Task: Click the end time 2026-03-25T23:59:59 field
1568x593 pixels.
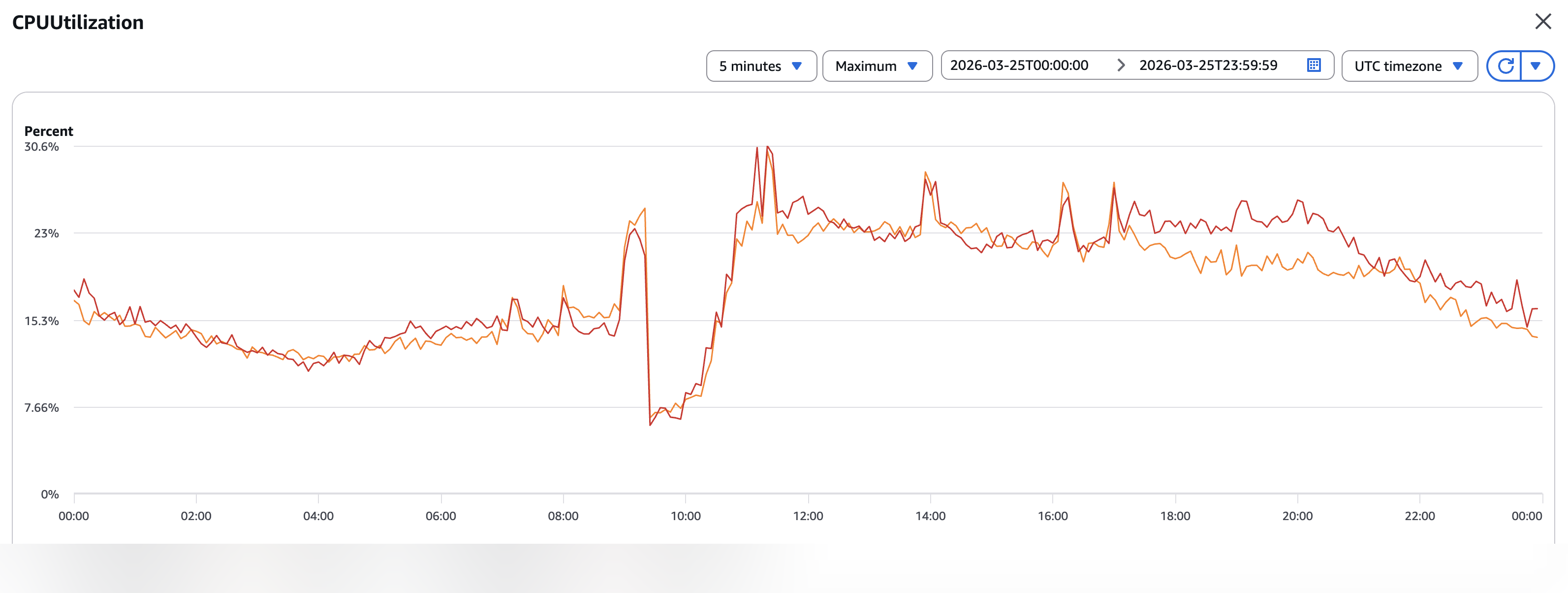Action: point(1208,65)
